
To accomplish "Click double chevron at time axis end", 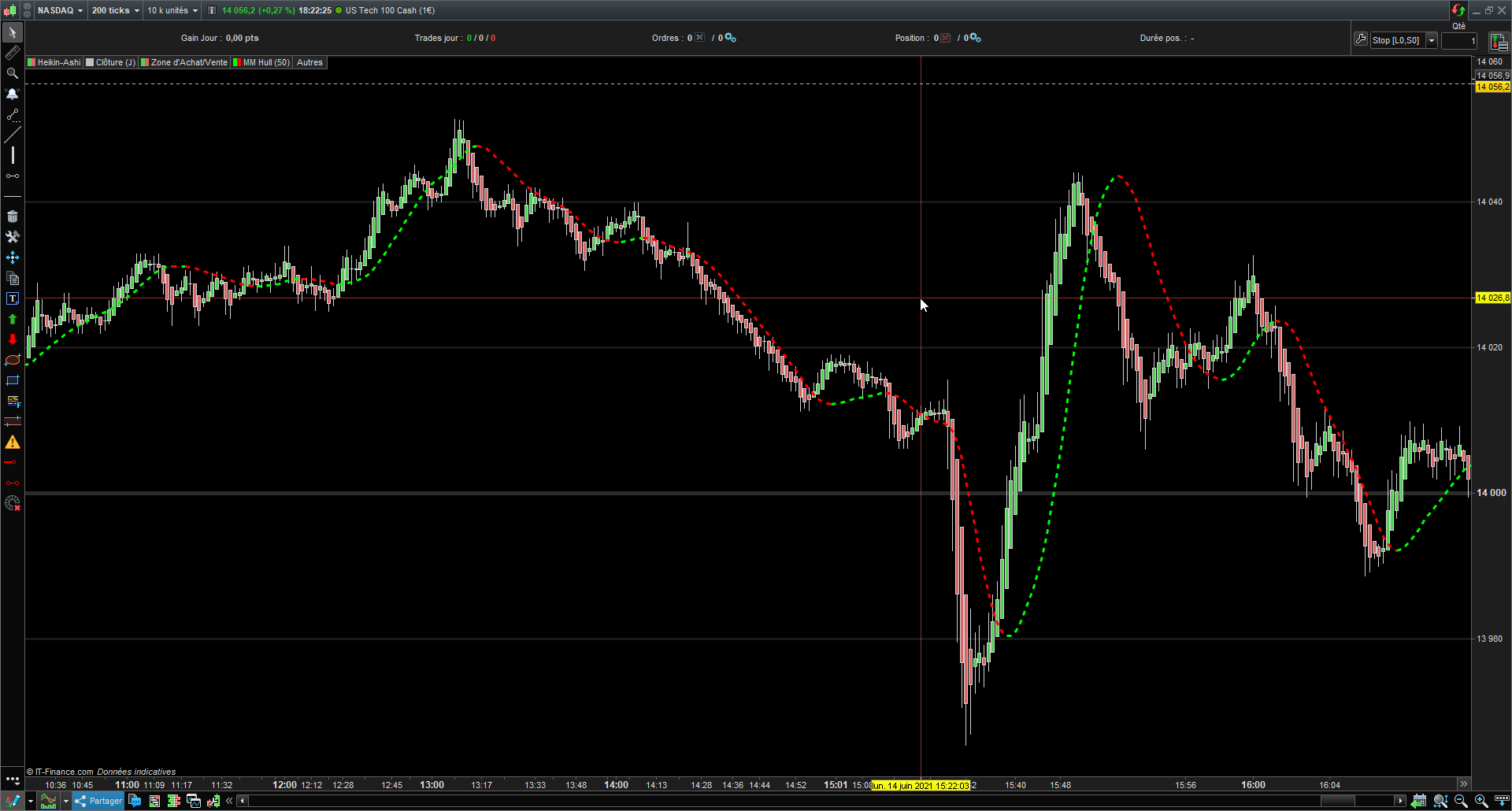I will (1463, 783).
